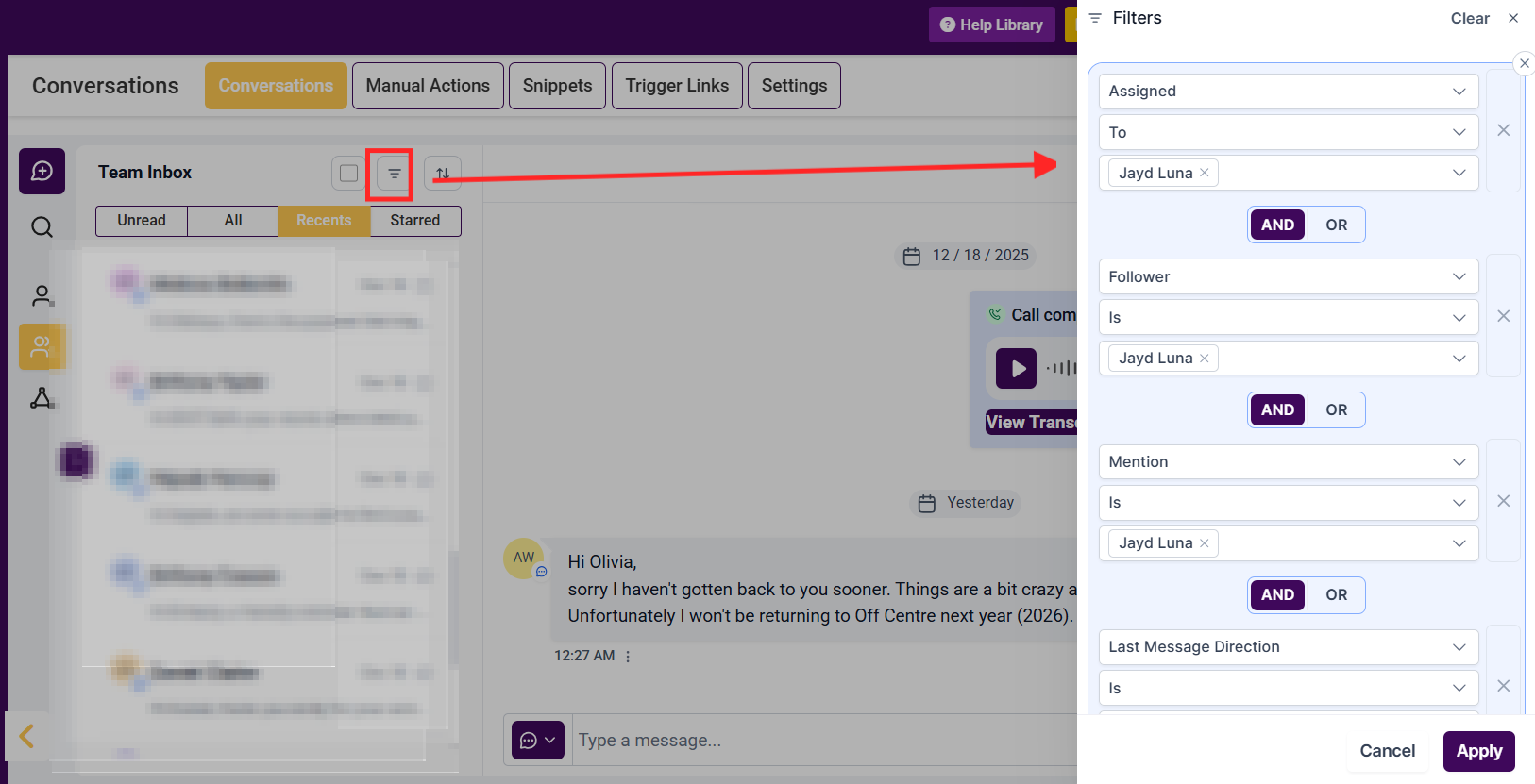Image resolution: width=1535 pixels, height=784 pixels.
Task: Select OR after the Assigned filter
Action: click(1336, 225)
